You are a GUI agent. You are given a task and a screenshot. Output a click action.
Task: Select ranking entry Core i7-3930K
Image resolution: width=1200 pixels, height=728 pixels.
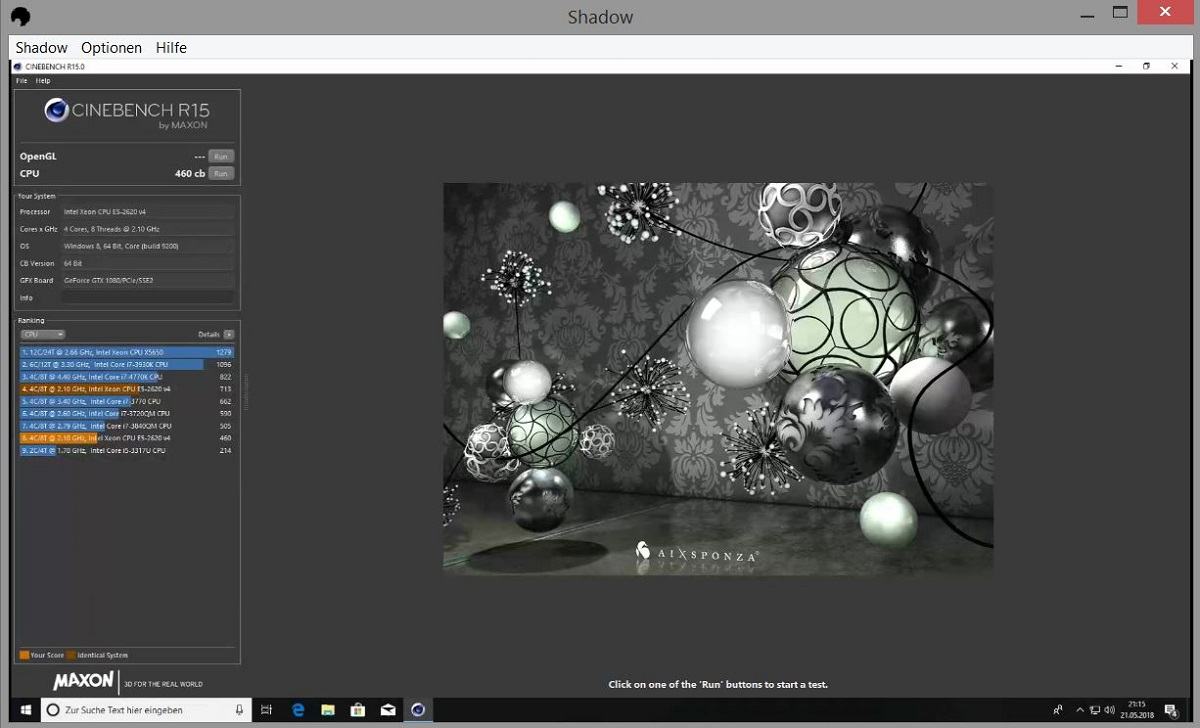tap(127, 364)
